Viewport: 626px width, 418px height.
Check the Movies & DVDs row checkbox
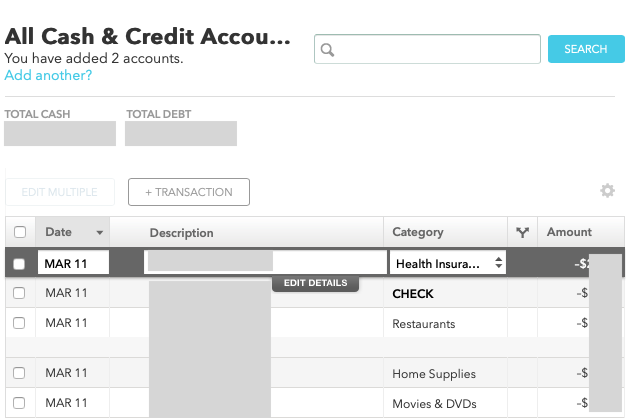coord(20,403)
